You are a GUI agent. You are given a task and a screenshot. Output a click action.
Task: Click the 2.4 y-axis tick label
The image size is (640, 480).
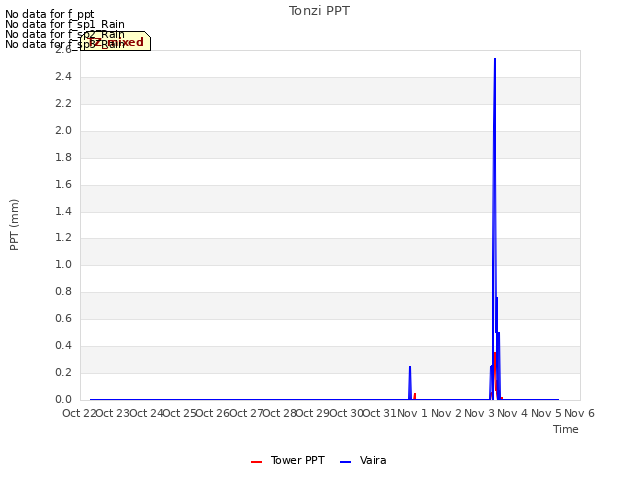tap(63, 76)
